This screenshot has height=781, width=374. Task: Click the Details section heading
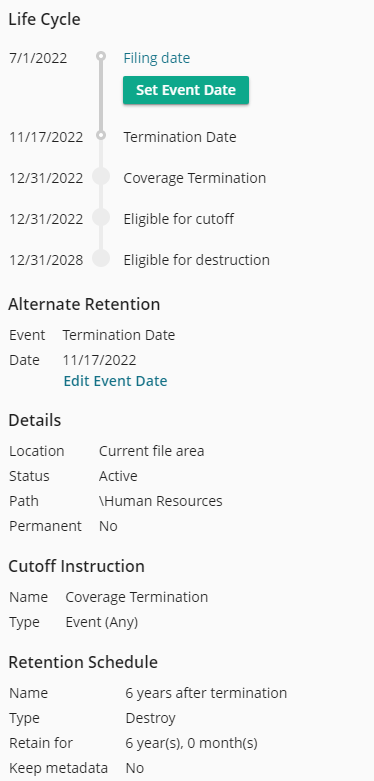pos(35,420)
